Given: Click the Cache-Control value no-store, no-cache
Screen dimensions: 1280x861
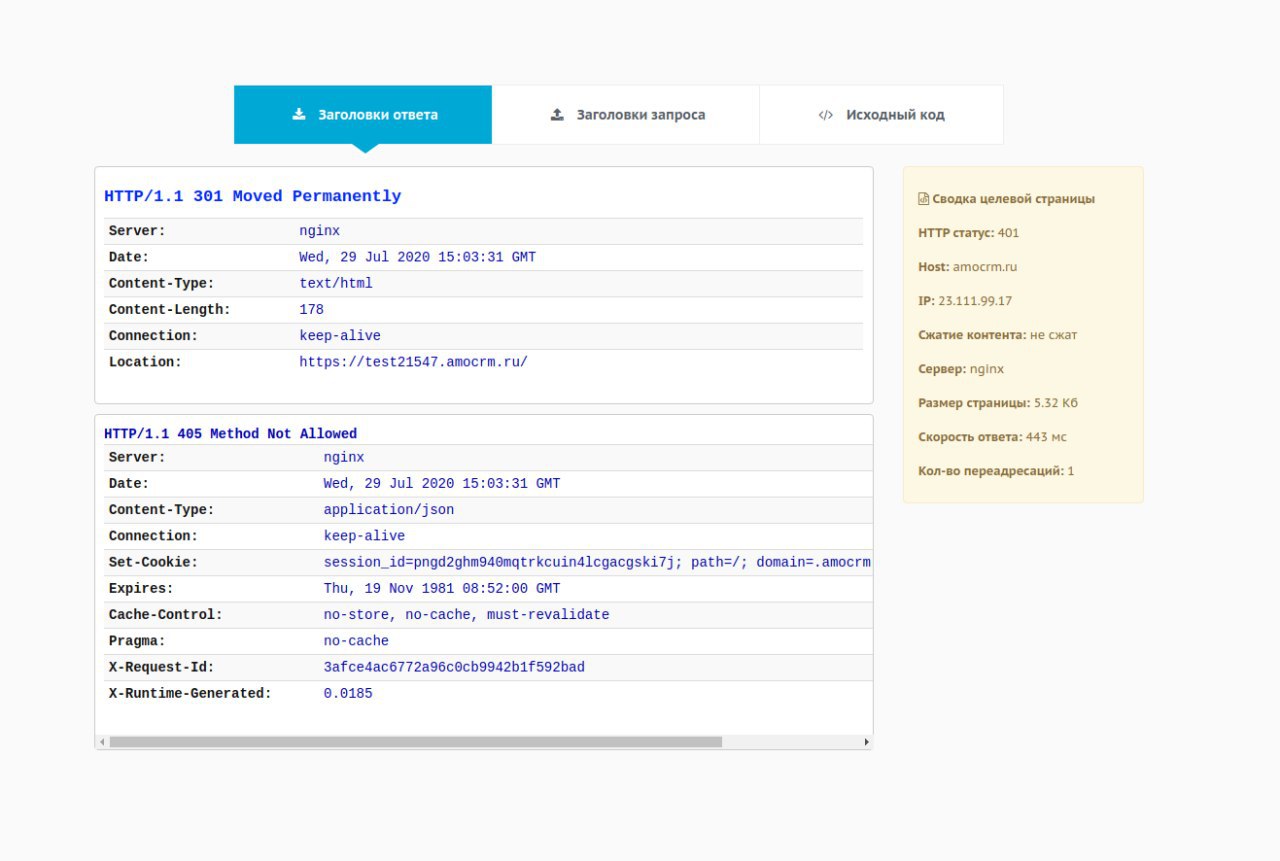Looking at the screenshot, I should 466,614.
